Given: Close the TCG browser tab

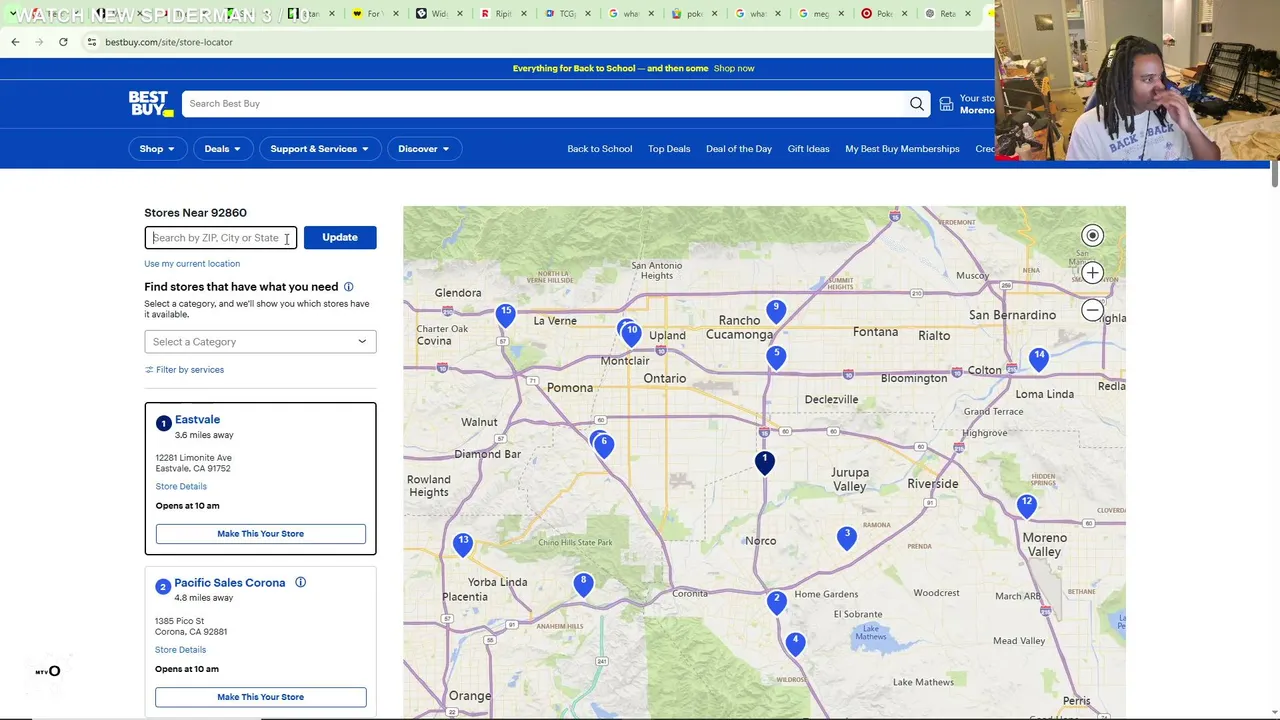Looking at the screenshot, I should pyautogui.click(x=587, y=14).
